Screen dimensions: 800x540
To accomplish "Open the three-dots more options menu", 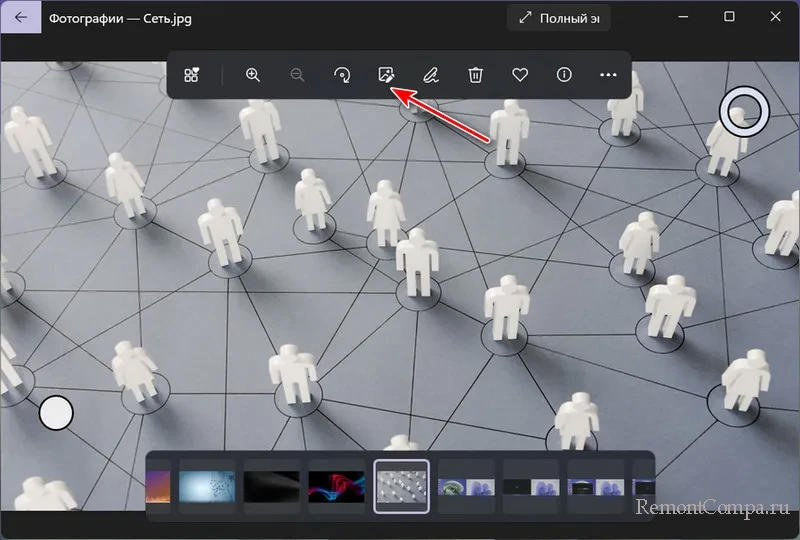I will 608,75.
